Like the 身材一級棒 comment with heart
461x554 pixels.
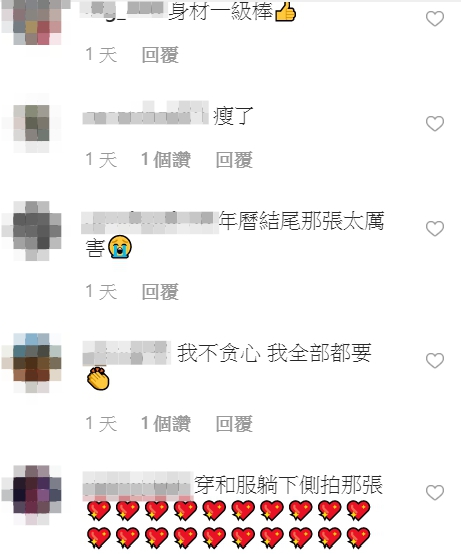coord(435,19)
